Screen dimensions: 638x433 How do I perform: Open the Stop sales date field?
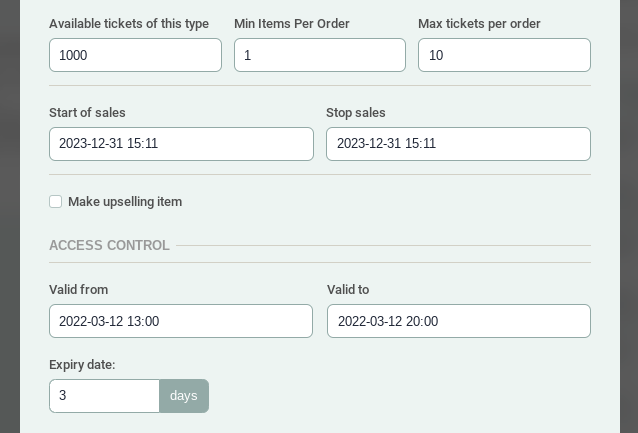pos(458,144)
